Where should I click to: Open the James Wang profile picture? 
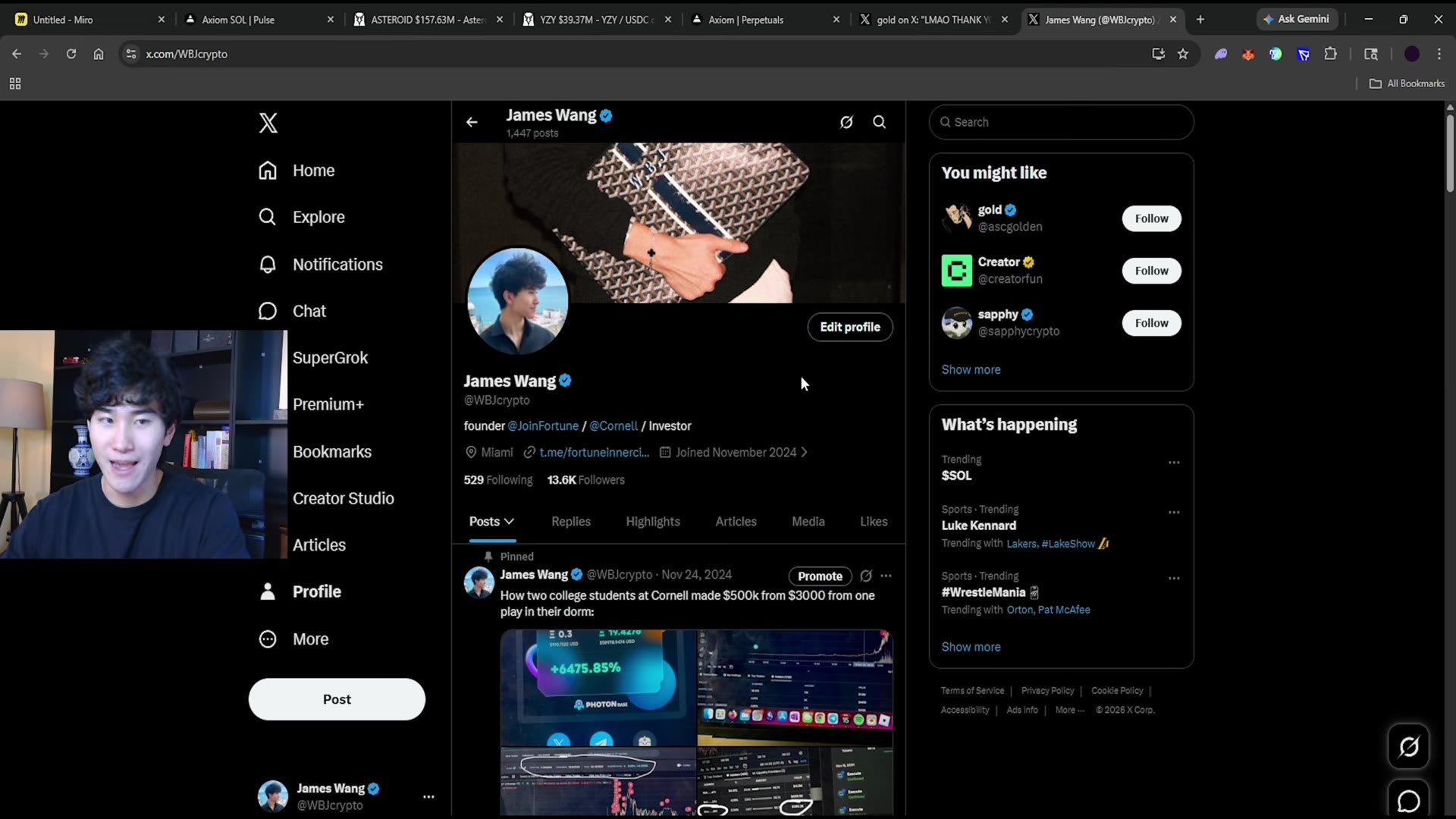pyautogui.click(x=517, y=301)
